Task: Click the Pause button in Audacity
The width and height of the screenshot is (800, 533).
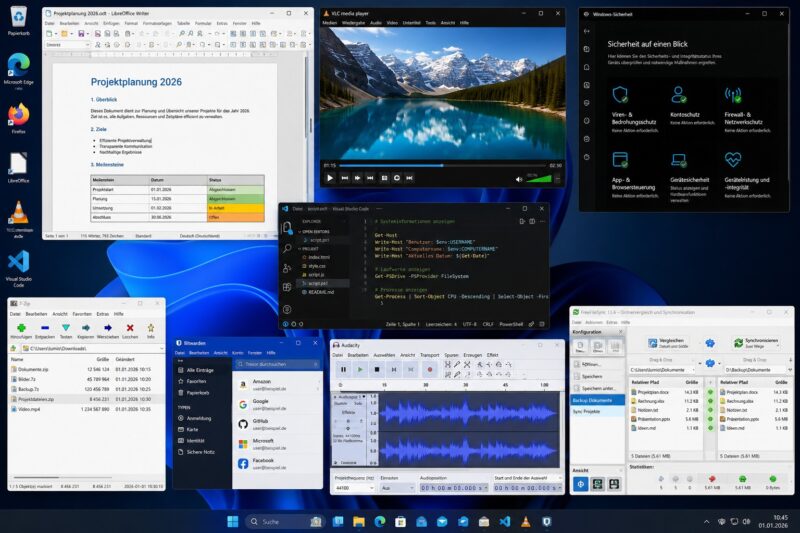Action: pyautogui.click(x=343, y=369)
